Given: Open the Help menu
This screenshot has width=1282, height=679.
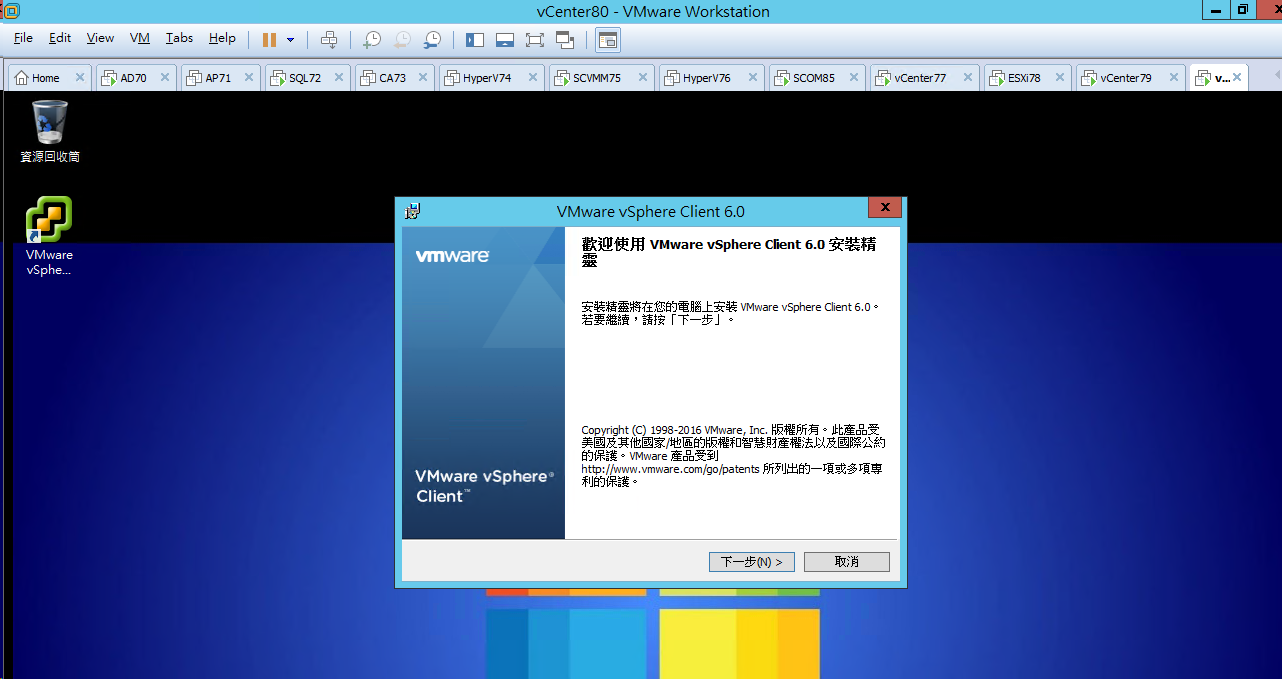Looking at the screenshot, I should (x=222, y=38).
